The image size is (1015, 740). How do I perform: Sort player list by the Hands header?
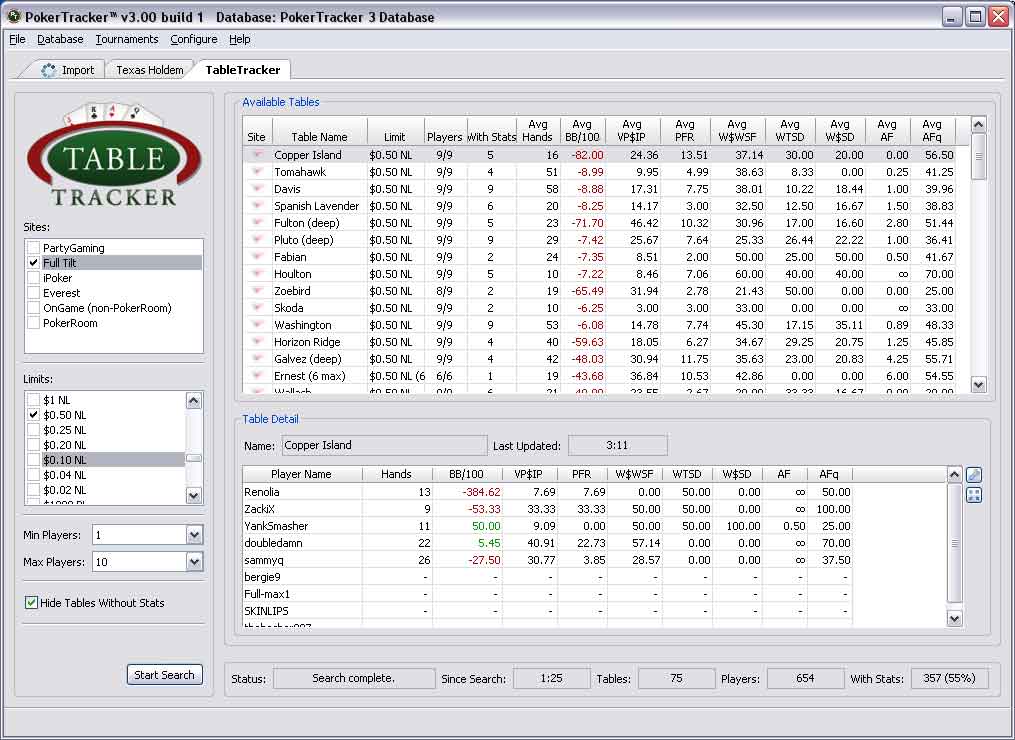396,474
